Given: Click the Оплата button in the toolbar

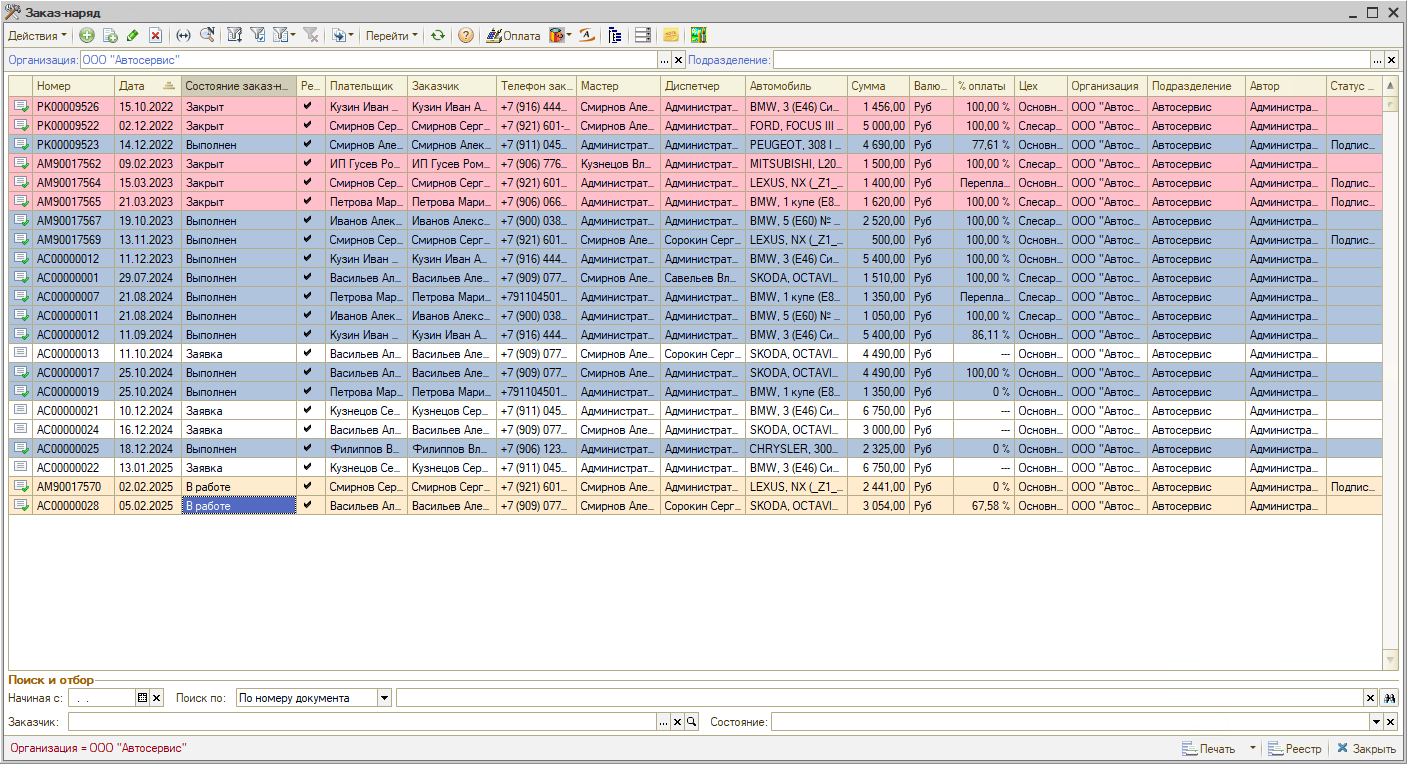Looking at the screenshot, I should (513, 35).
